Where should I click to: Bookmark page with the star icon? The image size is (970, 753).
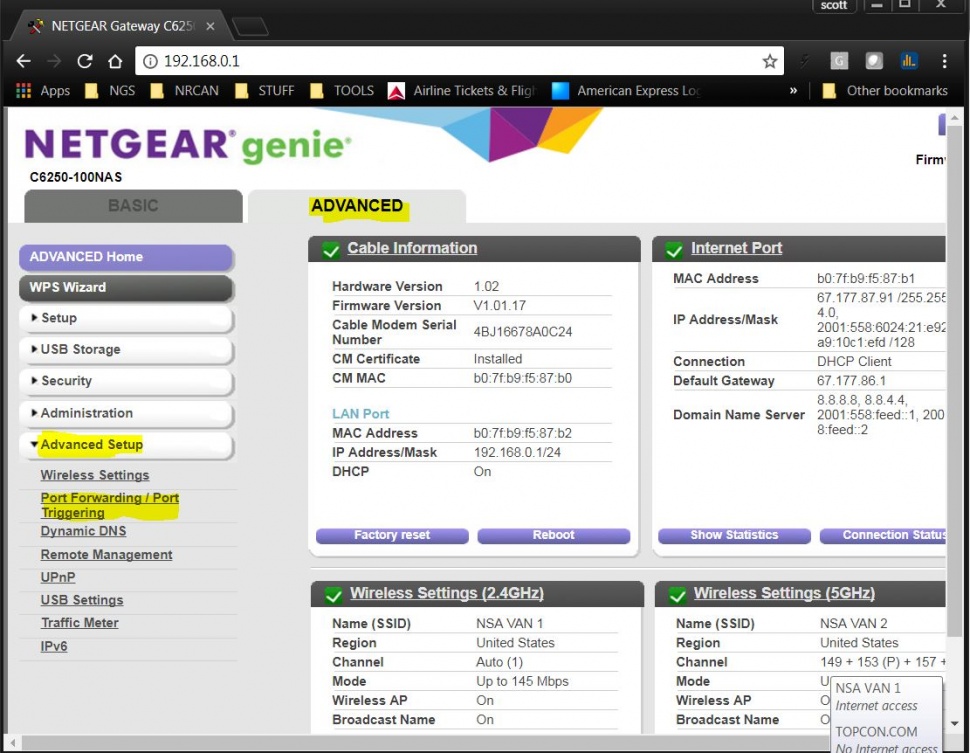(769, 61)
